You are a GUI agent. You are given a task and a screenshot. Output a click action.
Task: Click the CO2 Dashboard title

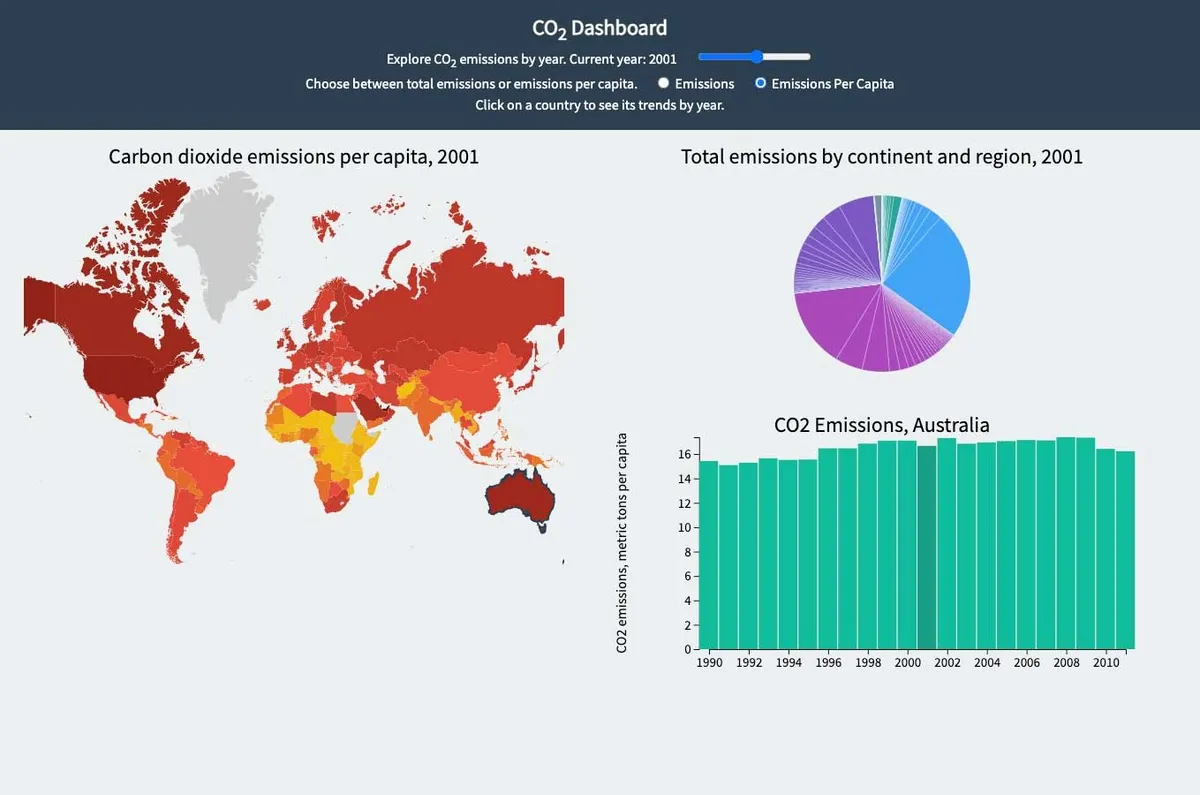[x=600, y=29]
